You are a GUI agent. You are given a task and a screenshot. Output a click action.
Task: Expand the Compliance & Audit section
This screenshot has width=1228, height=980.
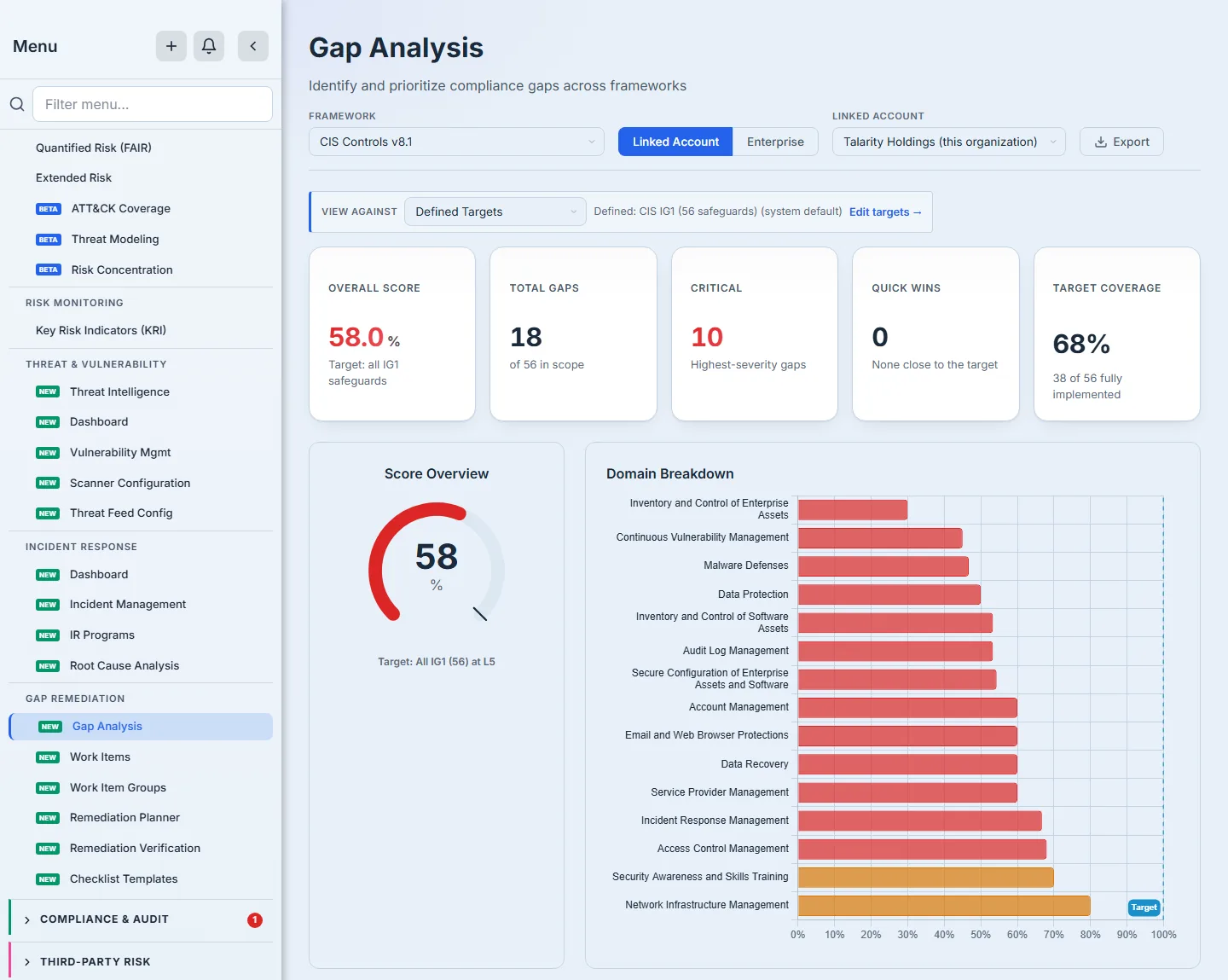[141, 919]
